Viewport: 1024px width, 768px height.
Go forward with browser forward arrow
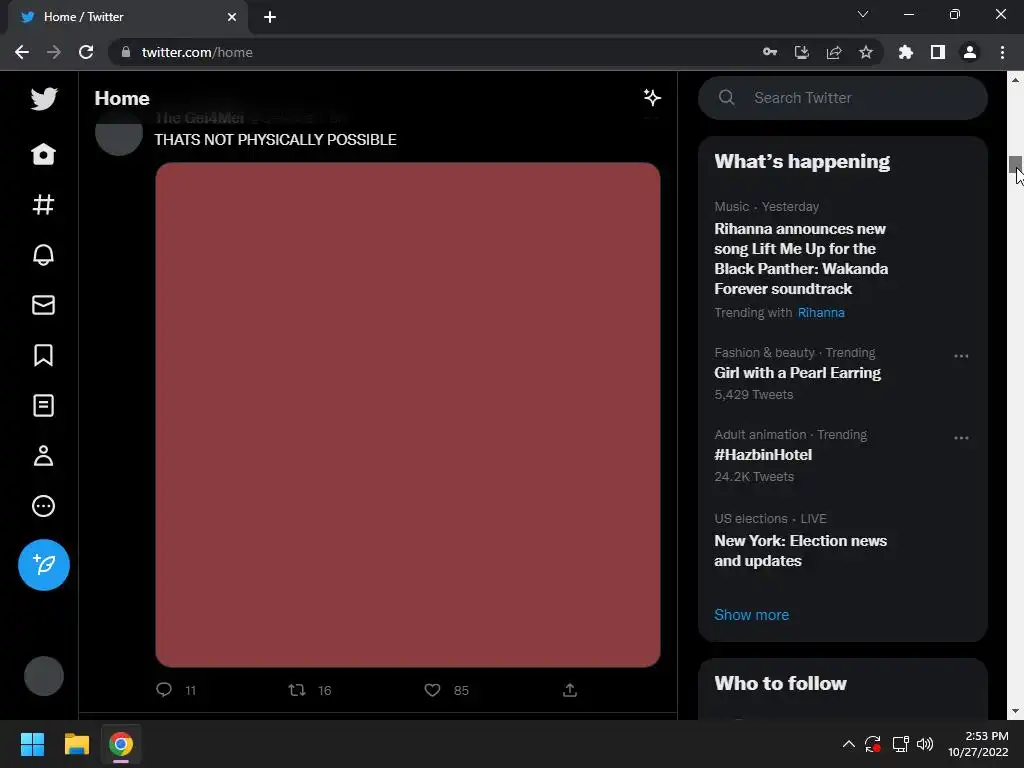click(54, 52)
